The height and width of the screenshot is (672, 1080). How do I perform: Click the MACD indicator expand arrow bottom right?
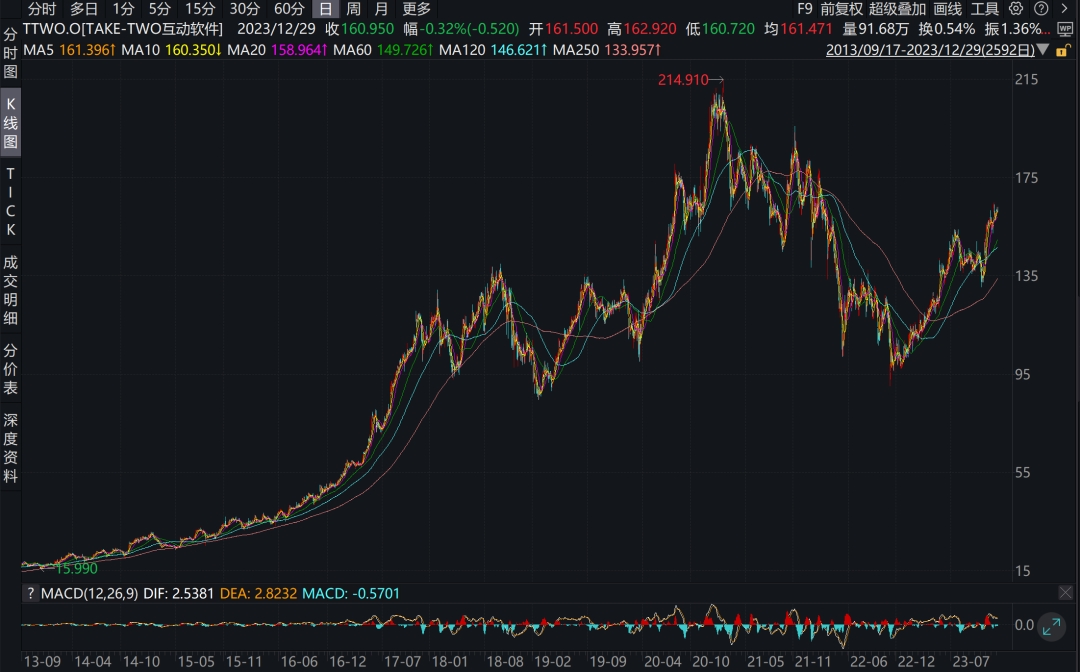1049,629
